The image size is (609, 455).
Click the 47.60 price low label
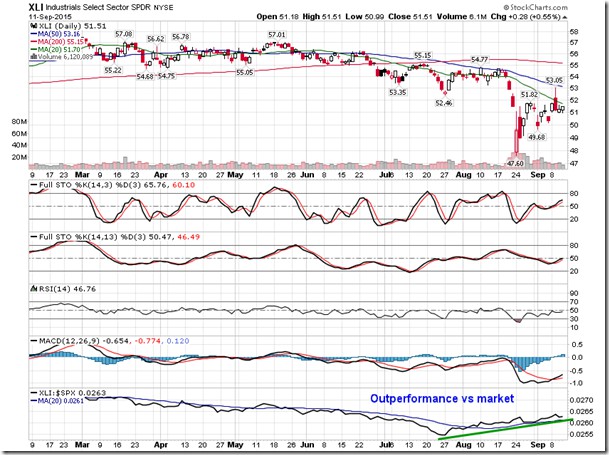(516, 164)
